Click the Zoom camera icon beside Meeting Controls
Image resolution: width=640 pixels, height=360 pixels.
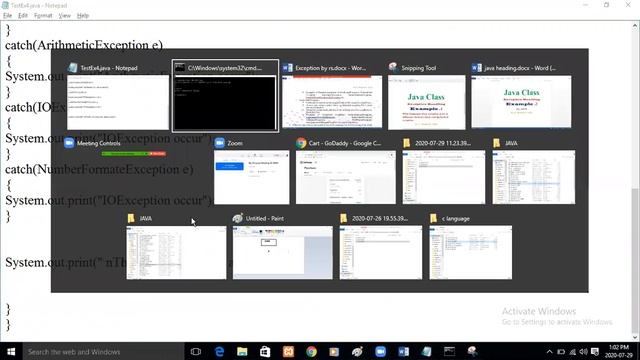69,143
